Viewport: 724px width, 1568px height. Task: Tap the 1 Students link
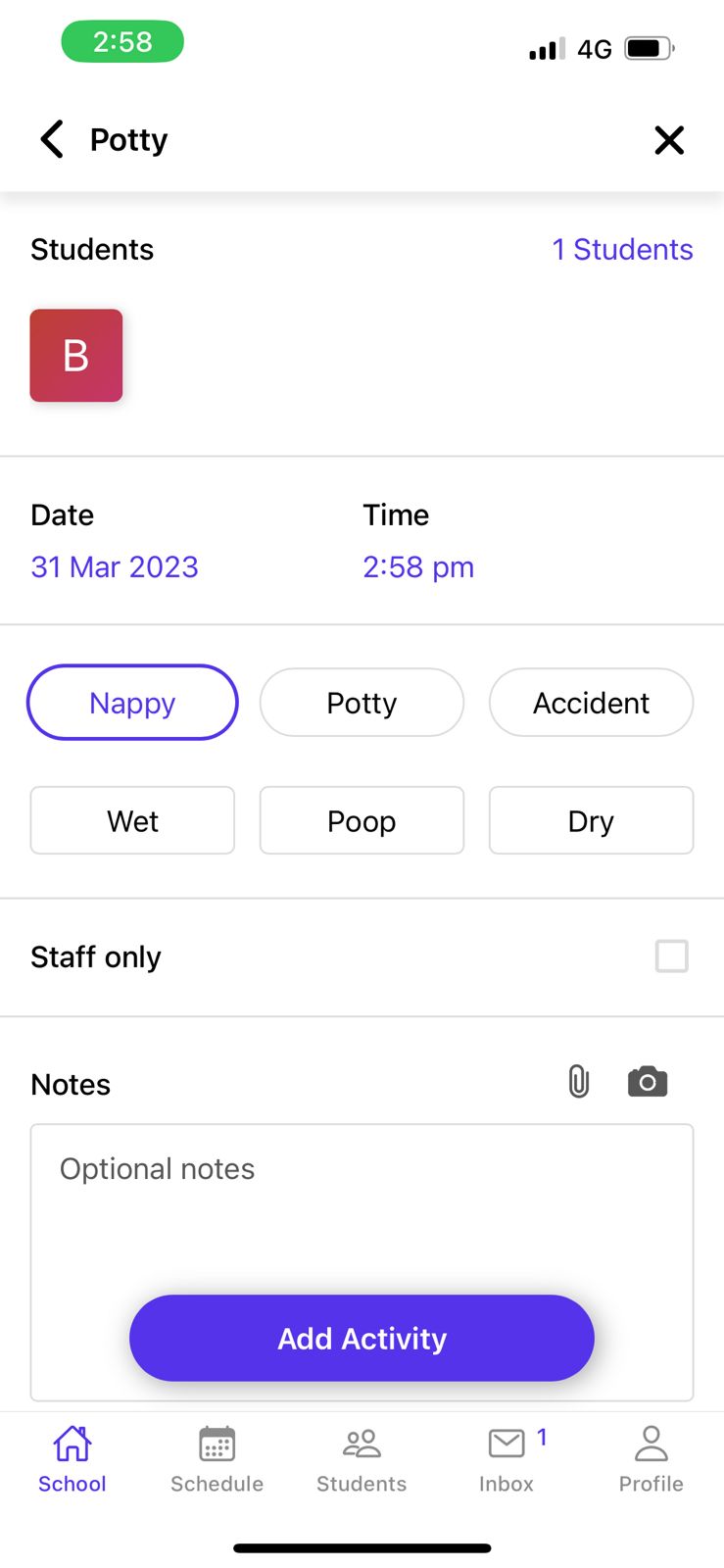[622, 249]
